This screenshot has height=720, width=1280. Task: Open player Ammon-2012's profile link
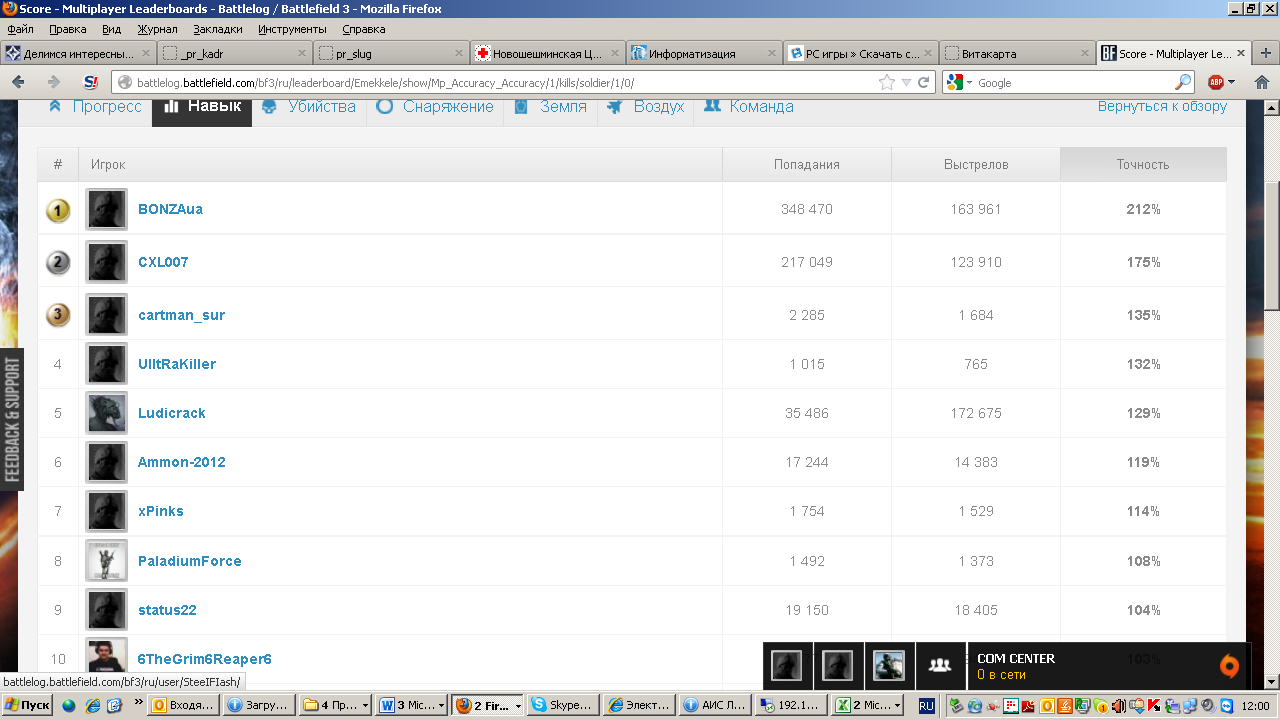click(x=182, y=462)
